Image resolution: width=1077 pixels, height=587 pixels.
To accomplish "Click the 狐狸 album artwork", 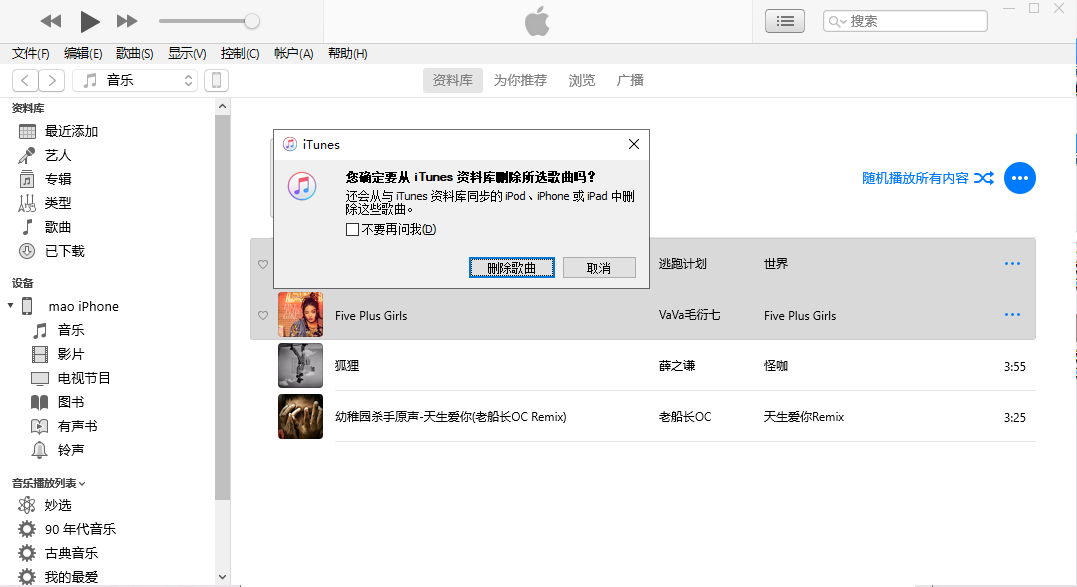I will [x=300, y=366].
